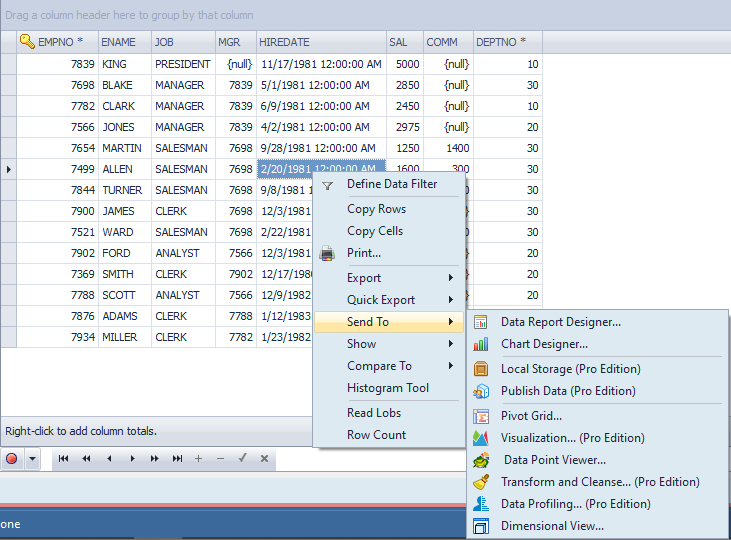Viewport: 731px width, 540px height.
Task: Choose Local Storage (Pro Edition) option
Action: pyautogui.click(x=597, y=369)
